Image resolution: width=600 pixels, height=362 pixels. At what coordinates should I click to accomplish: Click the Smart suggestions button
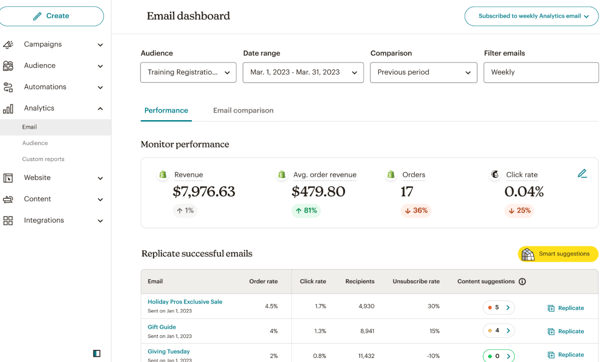click(x=558, y=254)
